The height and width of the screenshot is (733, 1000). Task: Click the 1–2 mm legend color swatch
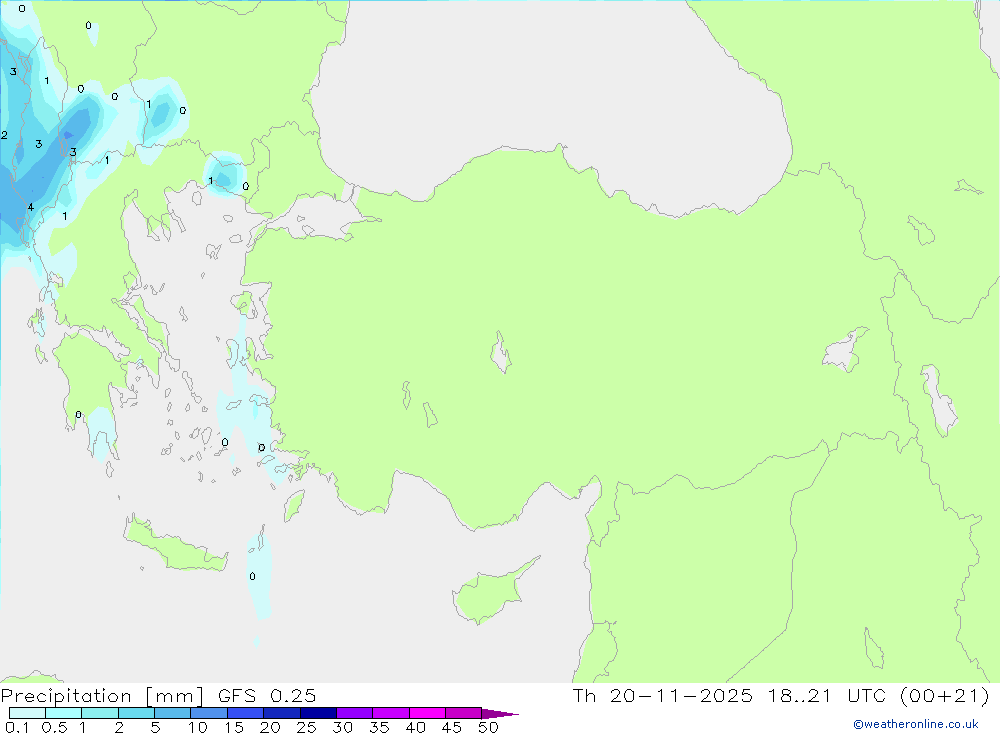(x=100, y=713)
